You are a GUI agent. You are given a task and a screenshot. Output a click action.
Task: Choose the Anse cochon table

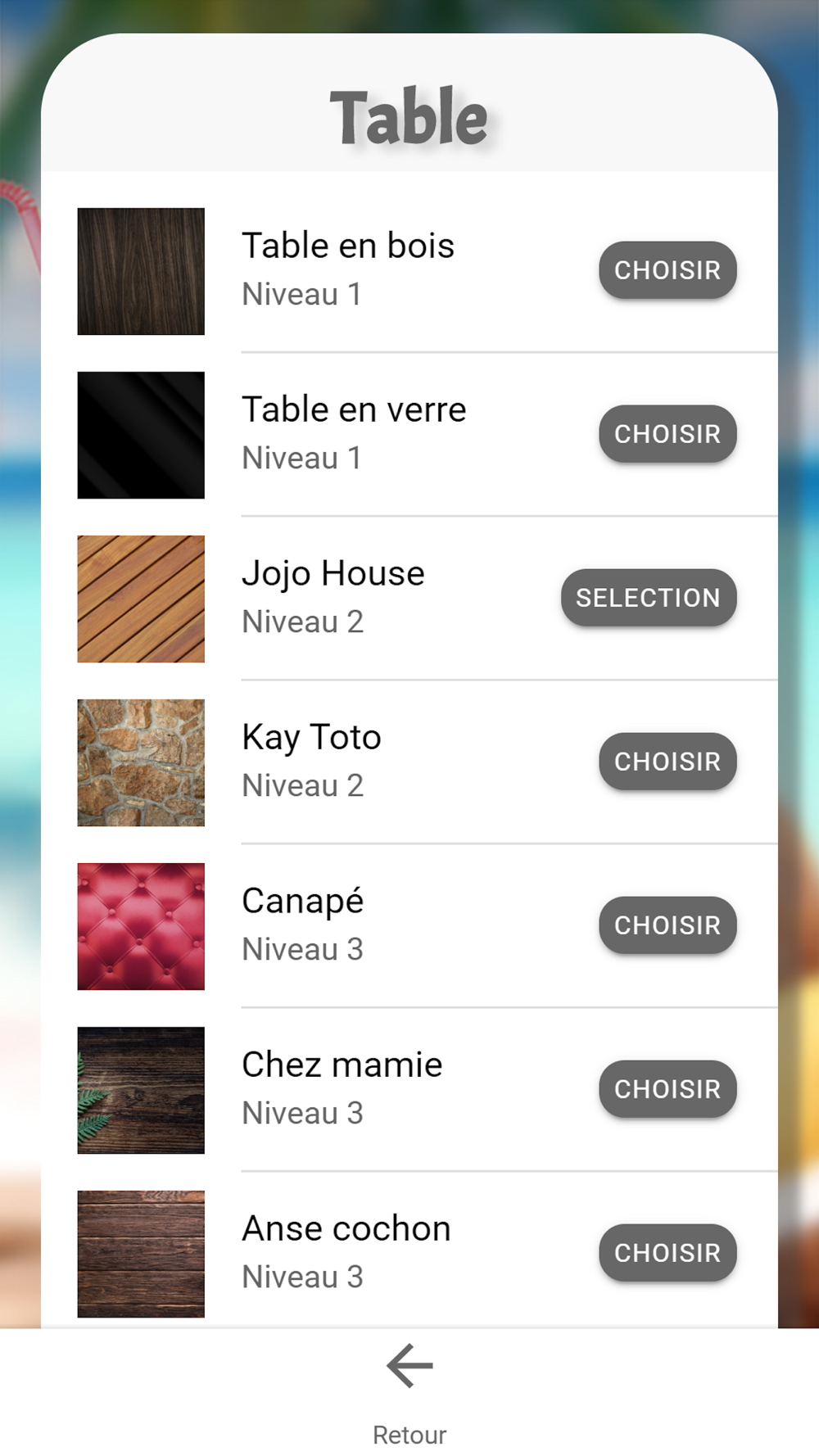click(x=667, y=1253)
